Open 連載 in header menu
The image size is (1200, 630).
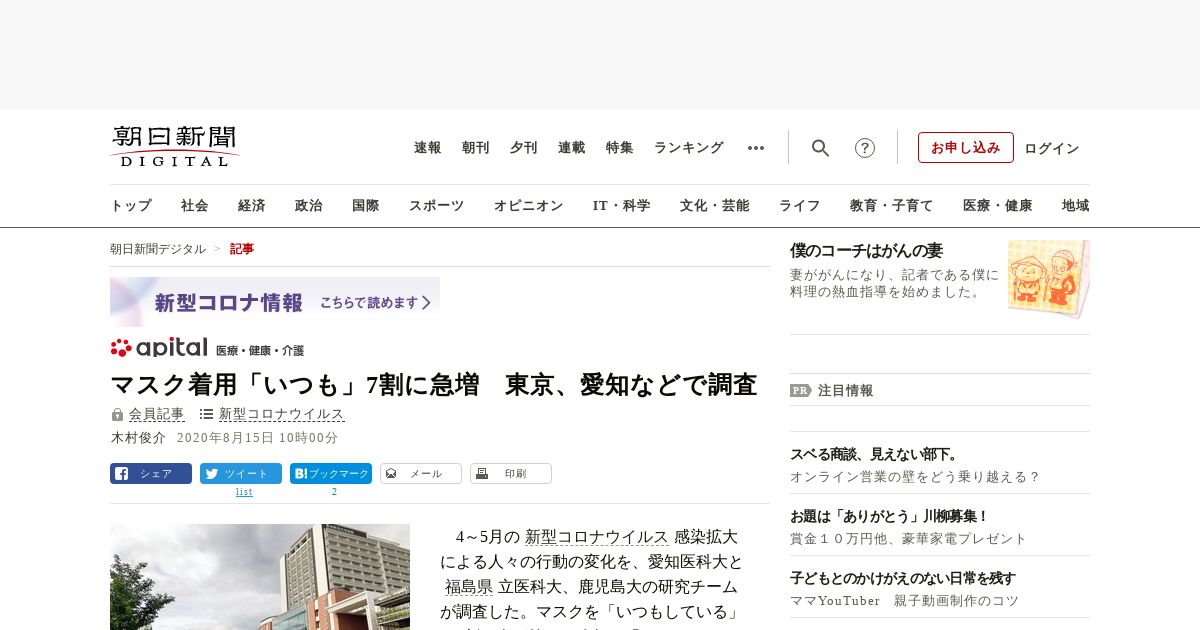(x=572, y=148)
